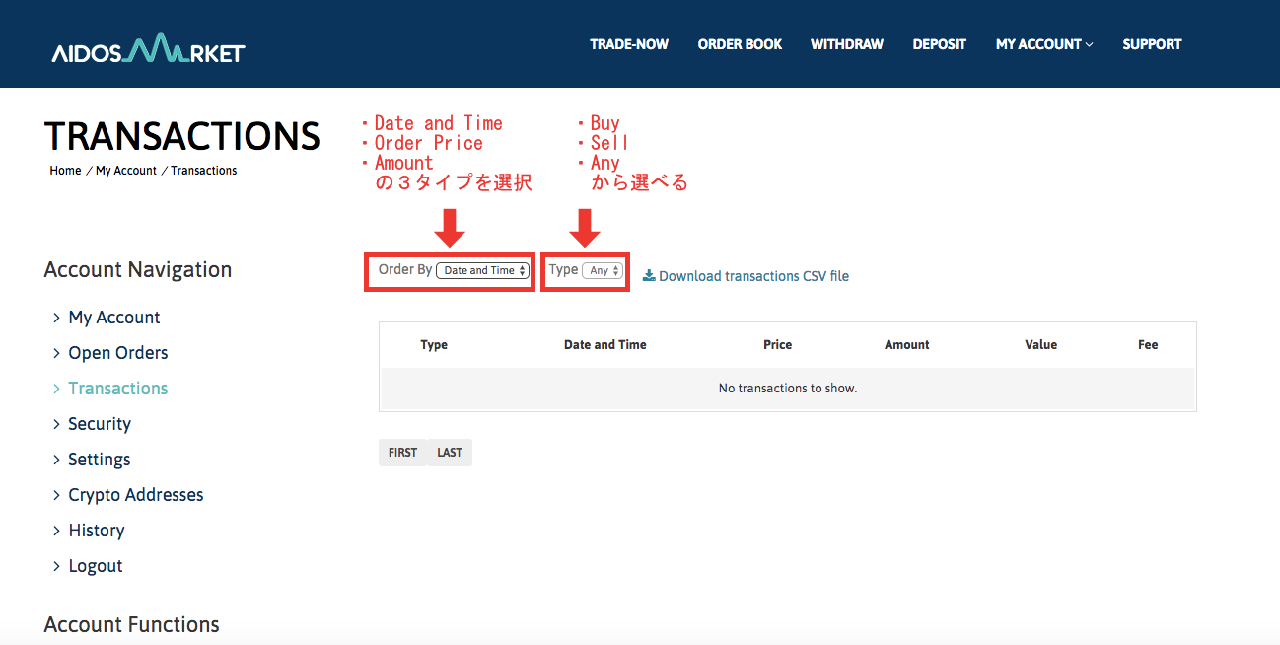Go to Security in the sidebar

tap(99, 424)
